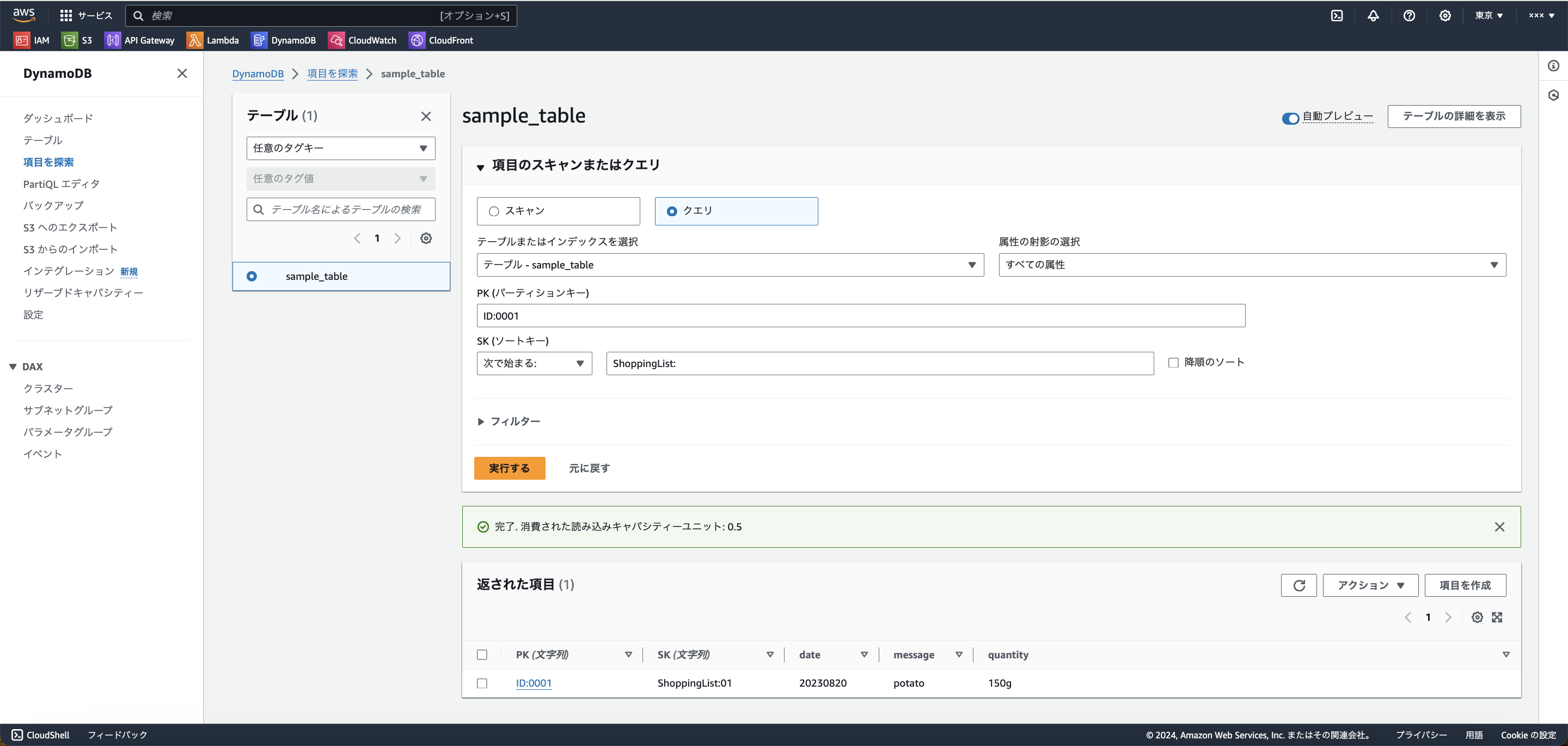
Task: Open the IAM shortcut in the favorites bar
Action: pyautogui.click(x=32, y=40)
